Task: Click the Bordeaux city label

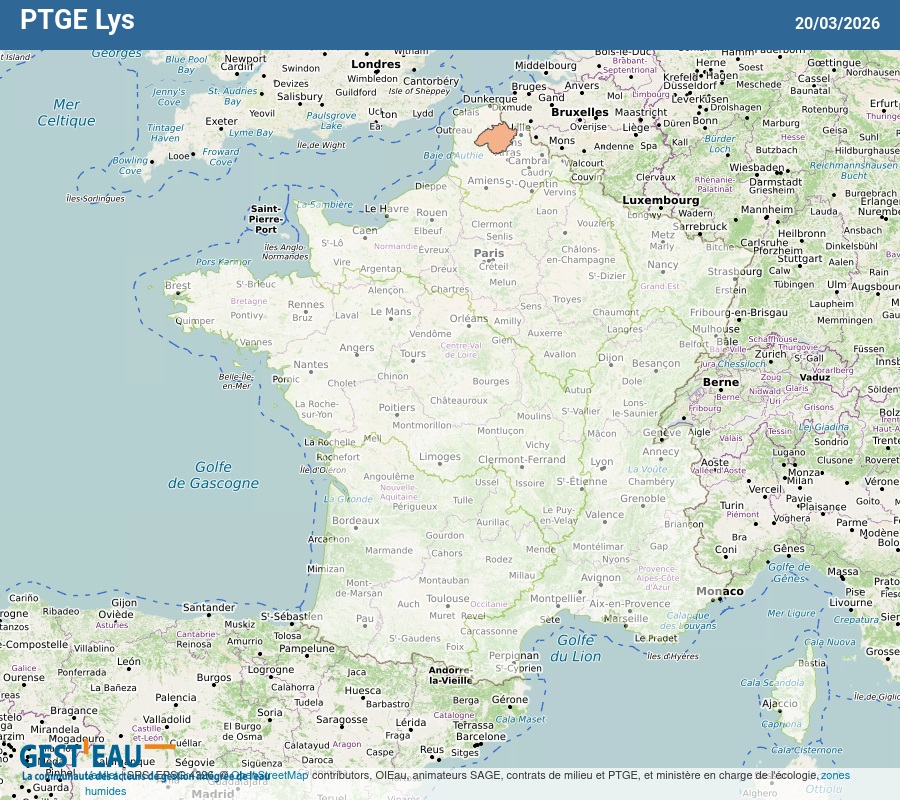Action: [355, 521]
